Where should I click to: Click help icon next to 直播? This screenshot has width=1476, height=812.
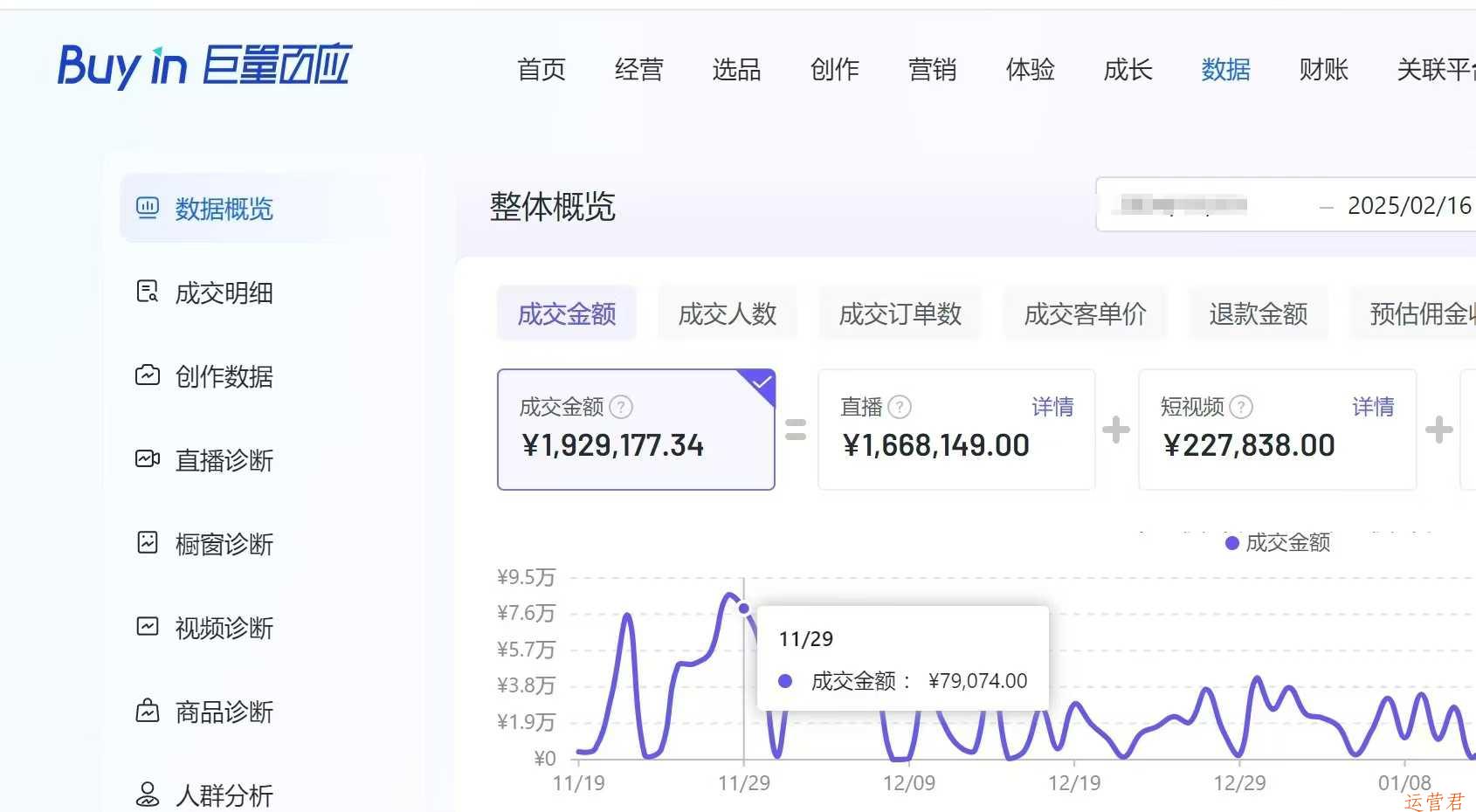[900, 407]
